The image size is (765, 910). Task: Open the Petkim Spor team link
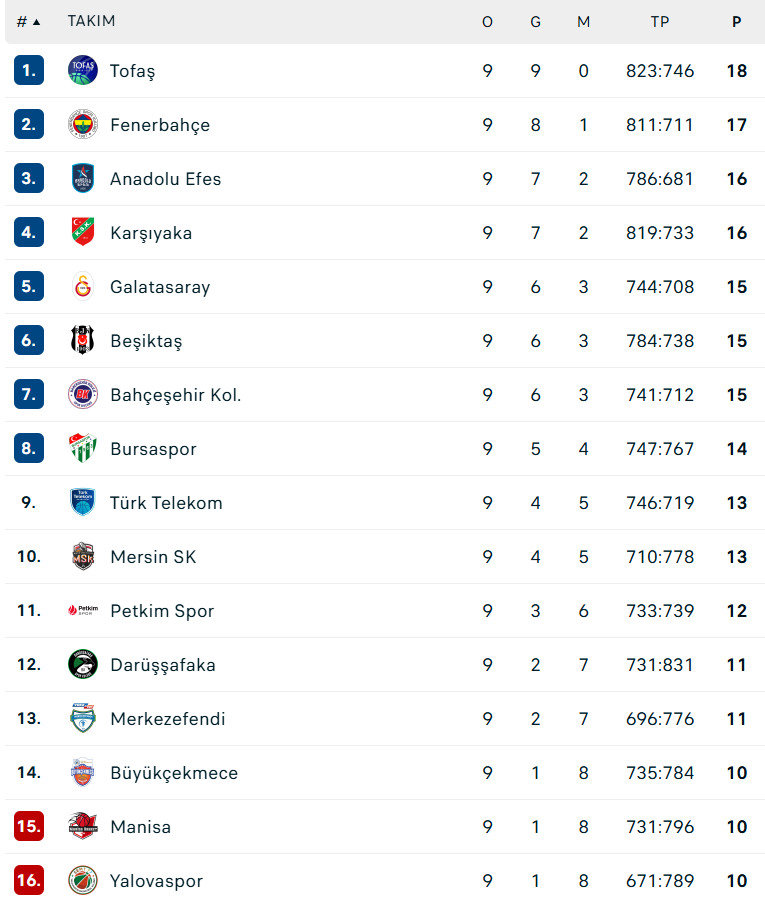162,611
